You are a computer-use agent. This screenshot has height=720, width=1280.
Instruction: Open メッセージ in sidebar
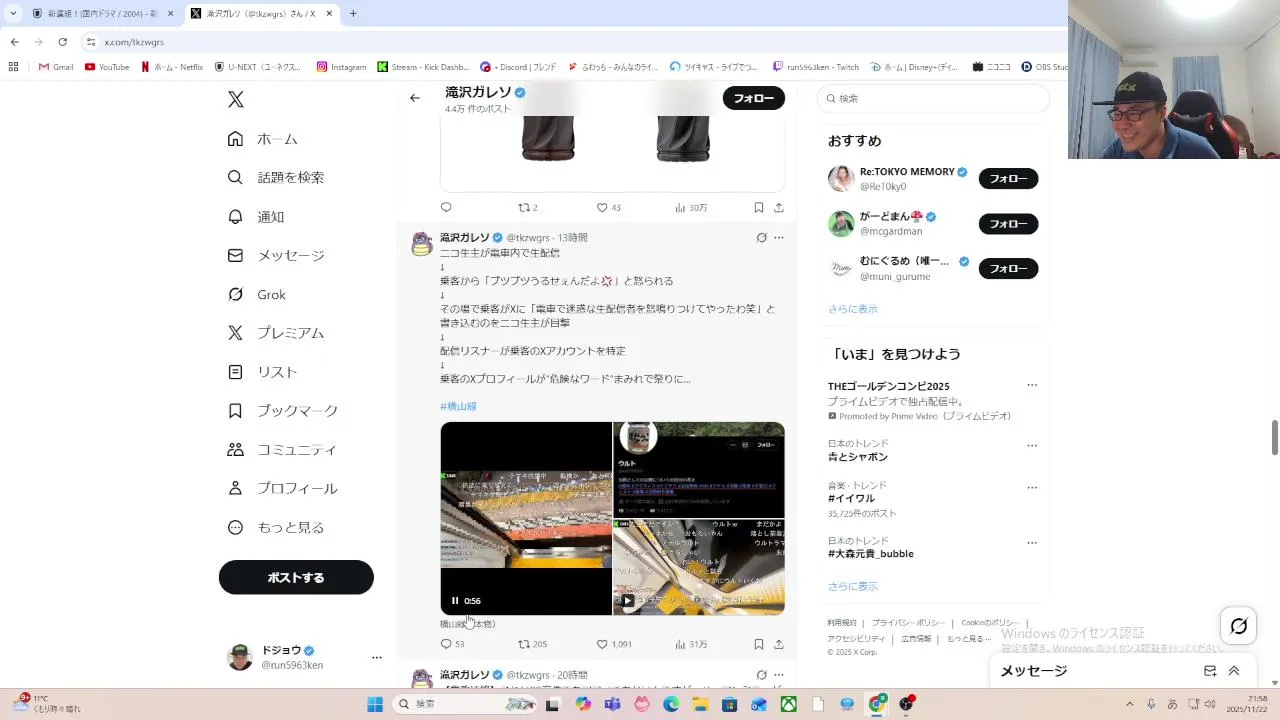point(275,255)
